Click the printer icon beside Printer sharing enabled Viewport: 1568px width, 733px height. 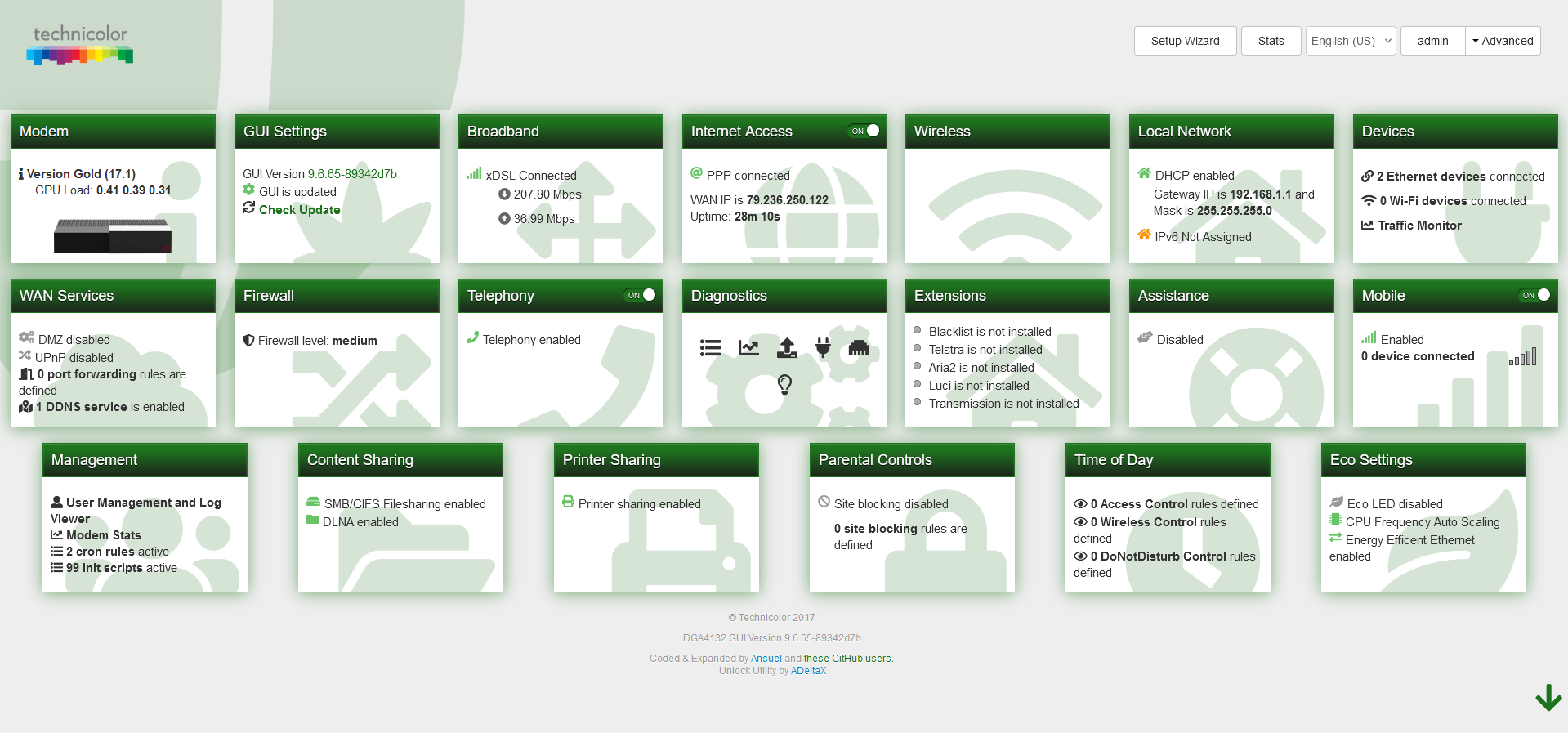pos(568,502)
